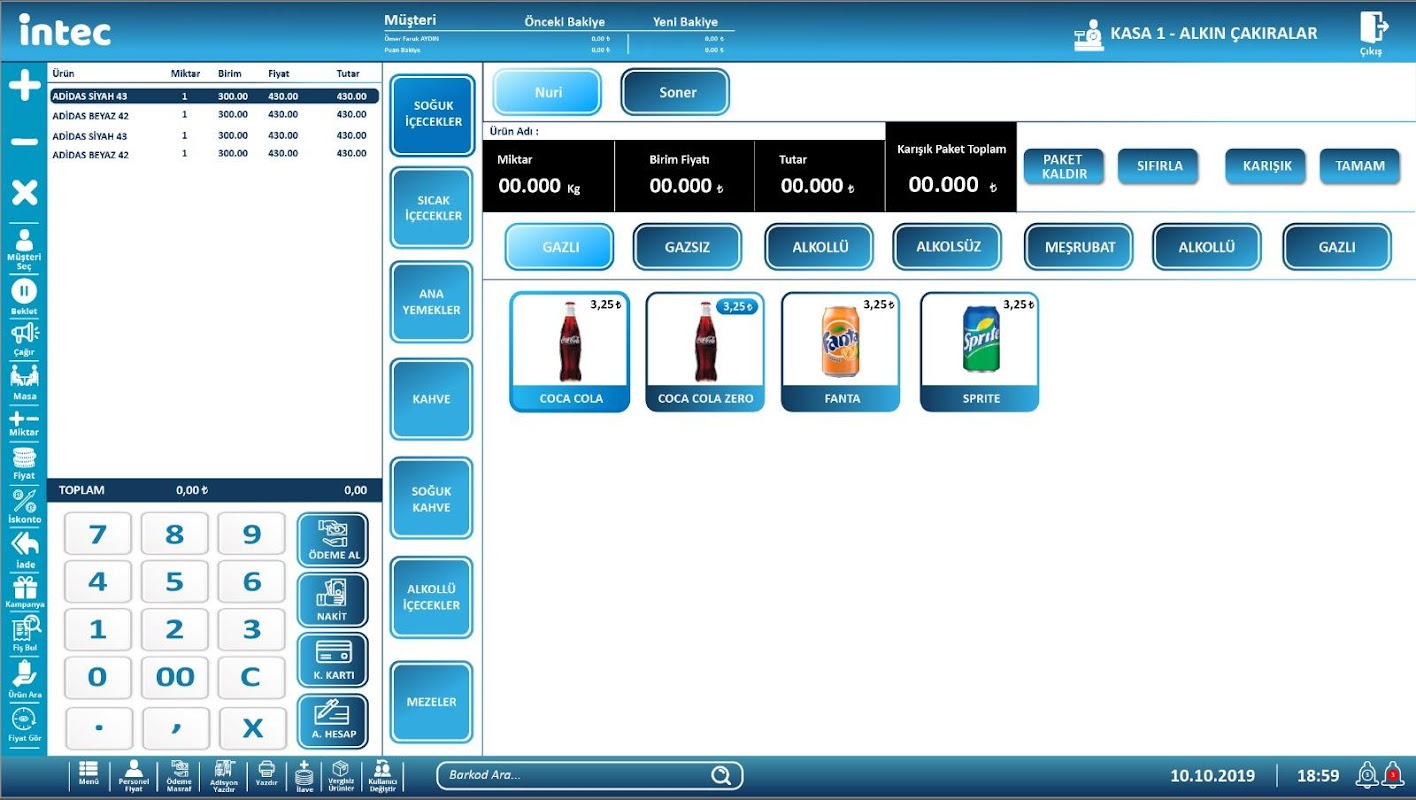Click the Miktar quantity icon

tap(24, 424)
